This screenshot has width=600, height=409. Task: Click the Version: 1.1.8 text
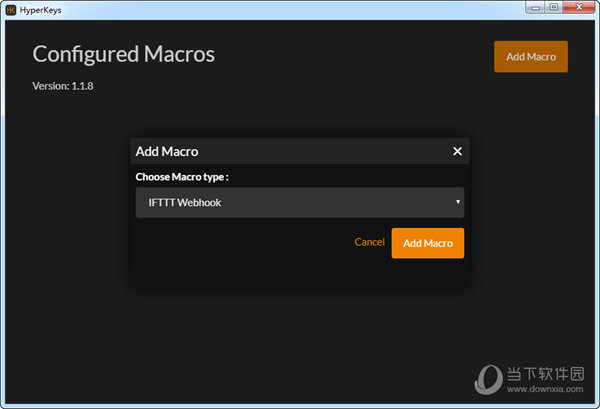coord(63,86)
